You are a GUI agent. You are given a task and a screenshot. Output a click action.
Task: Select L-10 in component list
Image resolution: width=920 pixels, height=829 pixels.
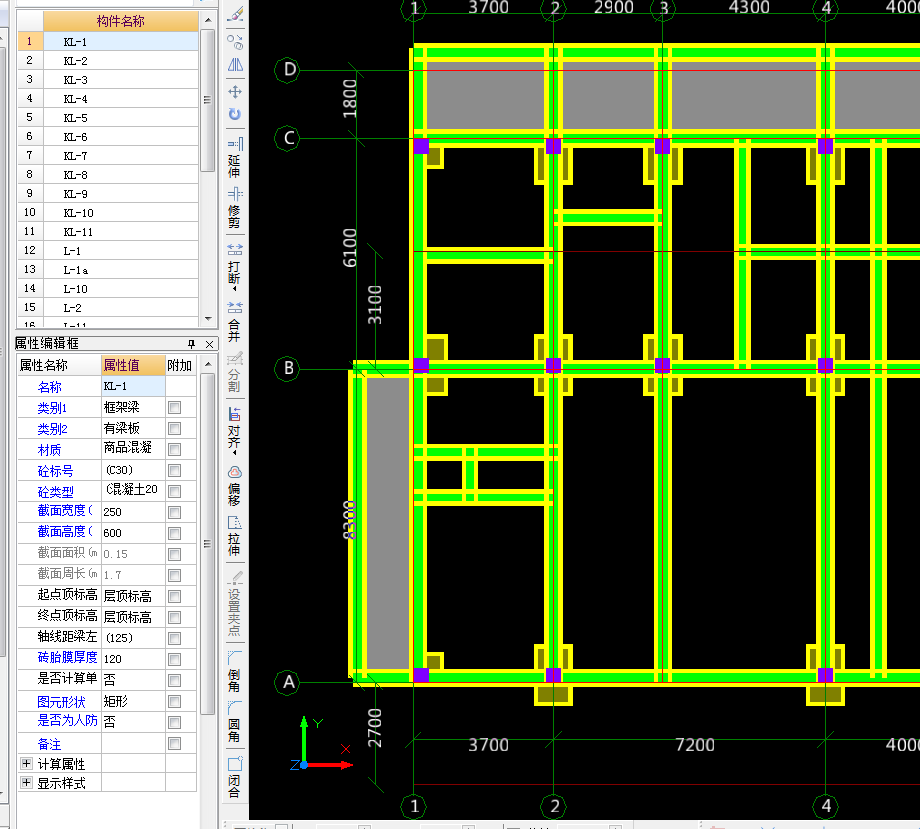[121, 289]
